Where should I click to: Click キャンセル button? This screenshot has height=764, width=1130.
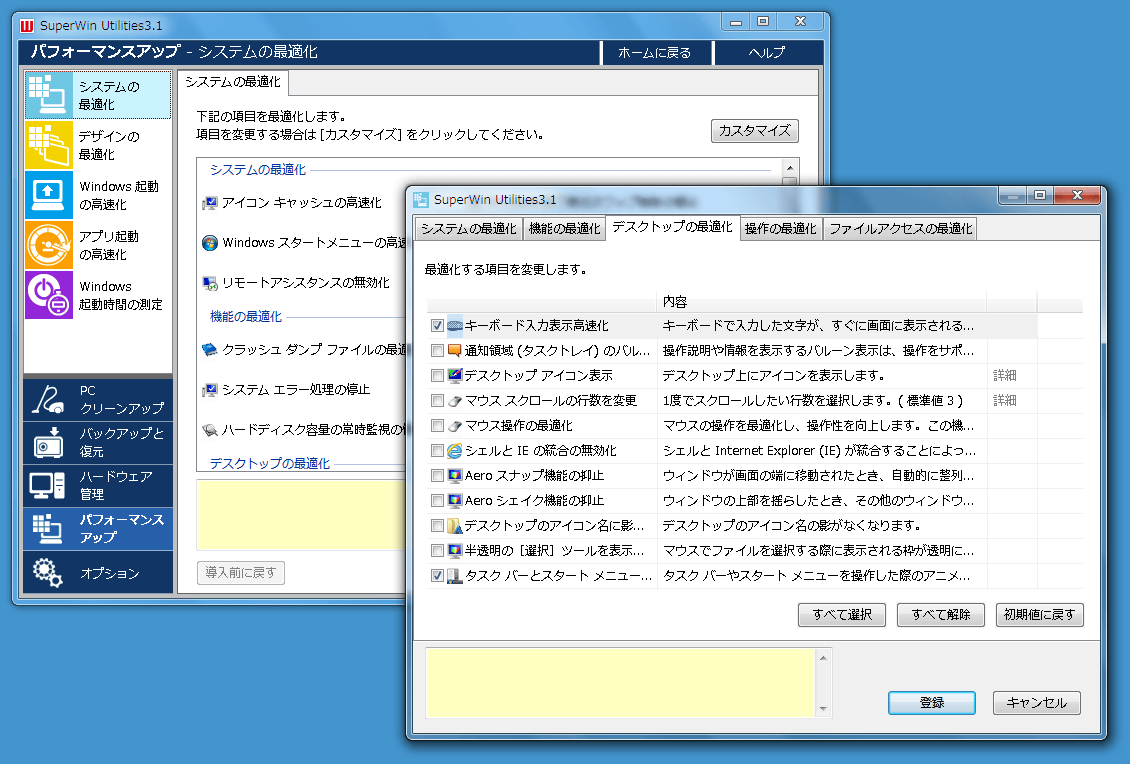pyautogui.click(x=1036, y=703)
